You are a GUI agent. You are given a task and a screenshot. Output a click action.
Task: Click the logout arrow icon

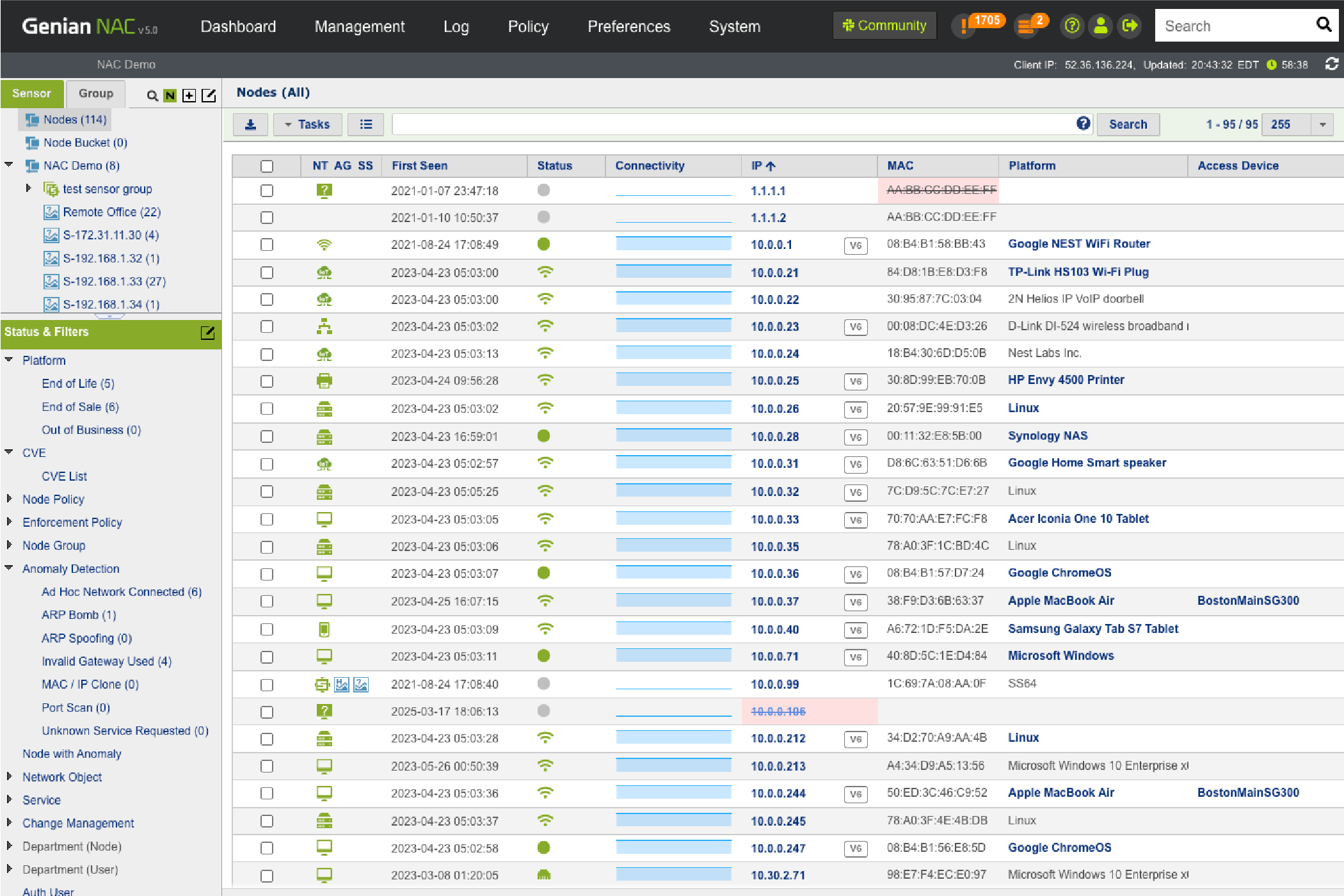coord(1130,26)
